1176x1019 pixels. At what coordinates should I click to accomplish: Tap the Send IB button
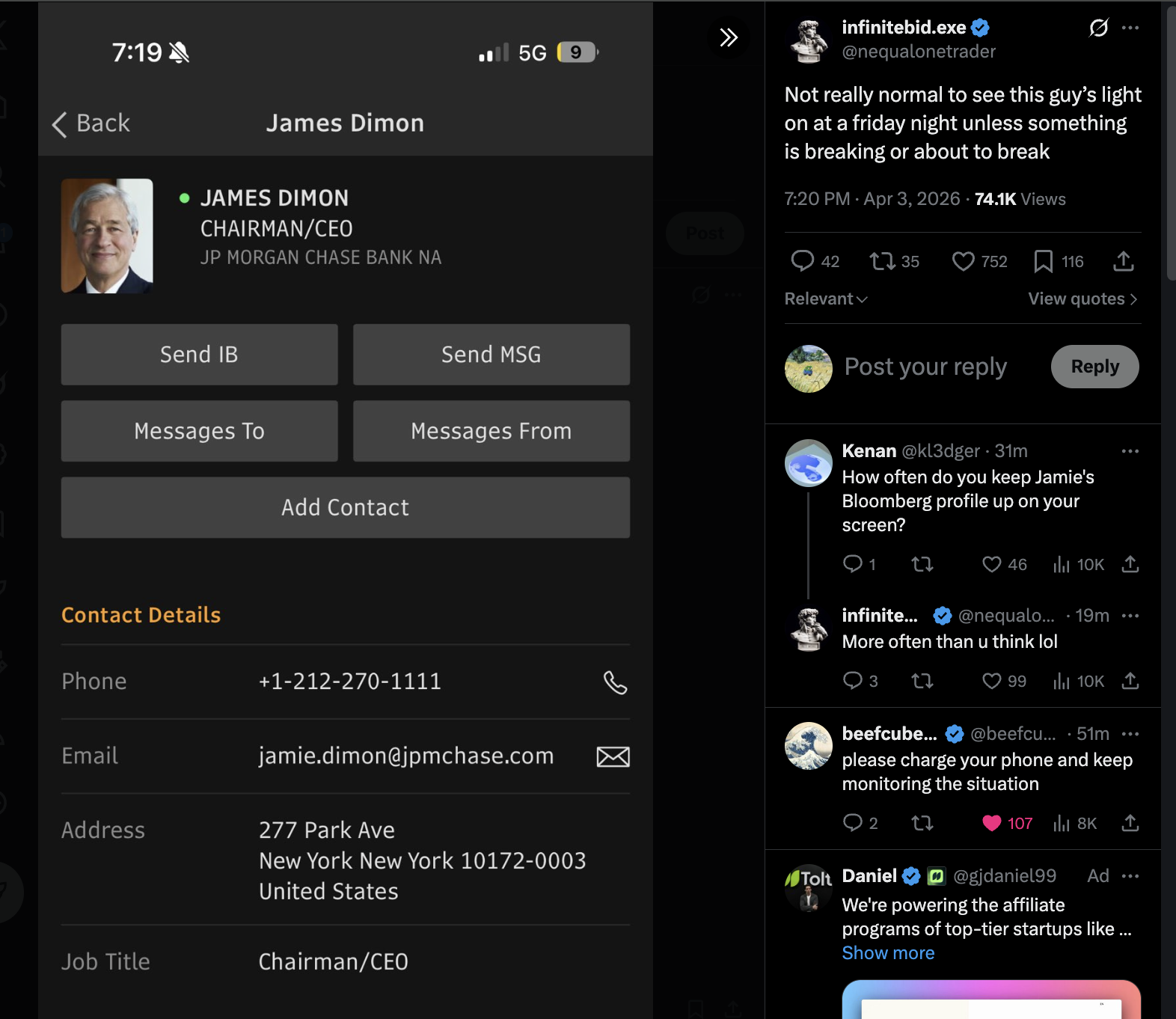(x=199, y=355)
